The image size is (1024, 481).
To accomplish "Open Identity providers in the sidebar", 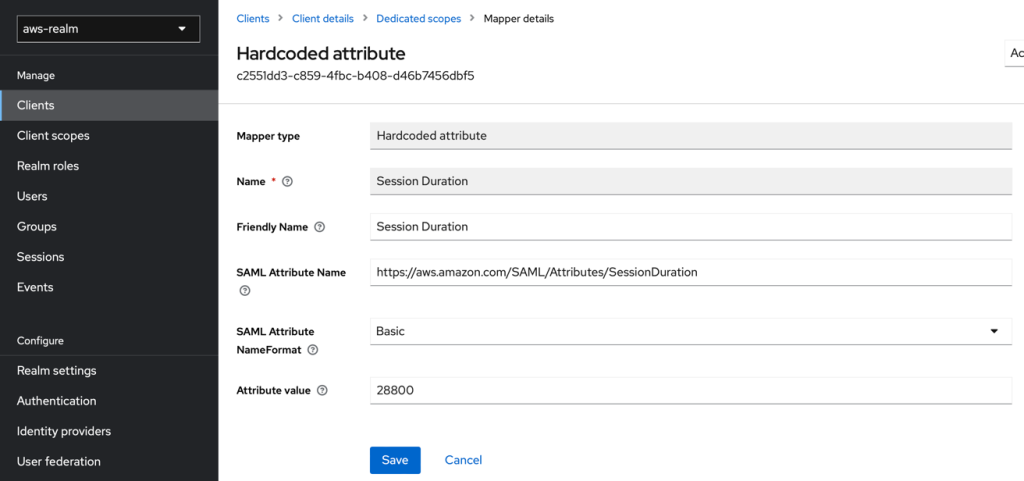I will click(x=64, y=431).
